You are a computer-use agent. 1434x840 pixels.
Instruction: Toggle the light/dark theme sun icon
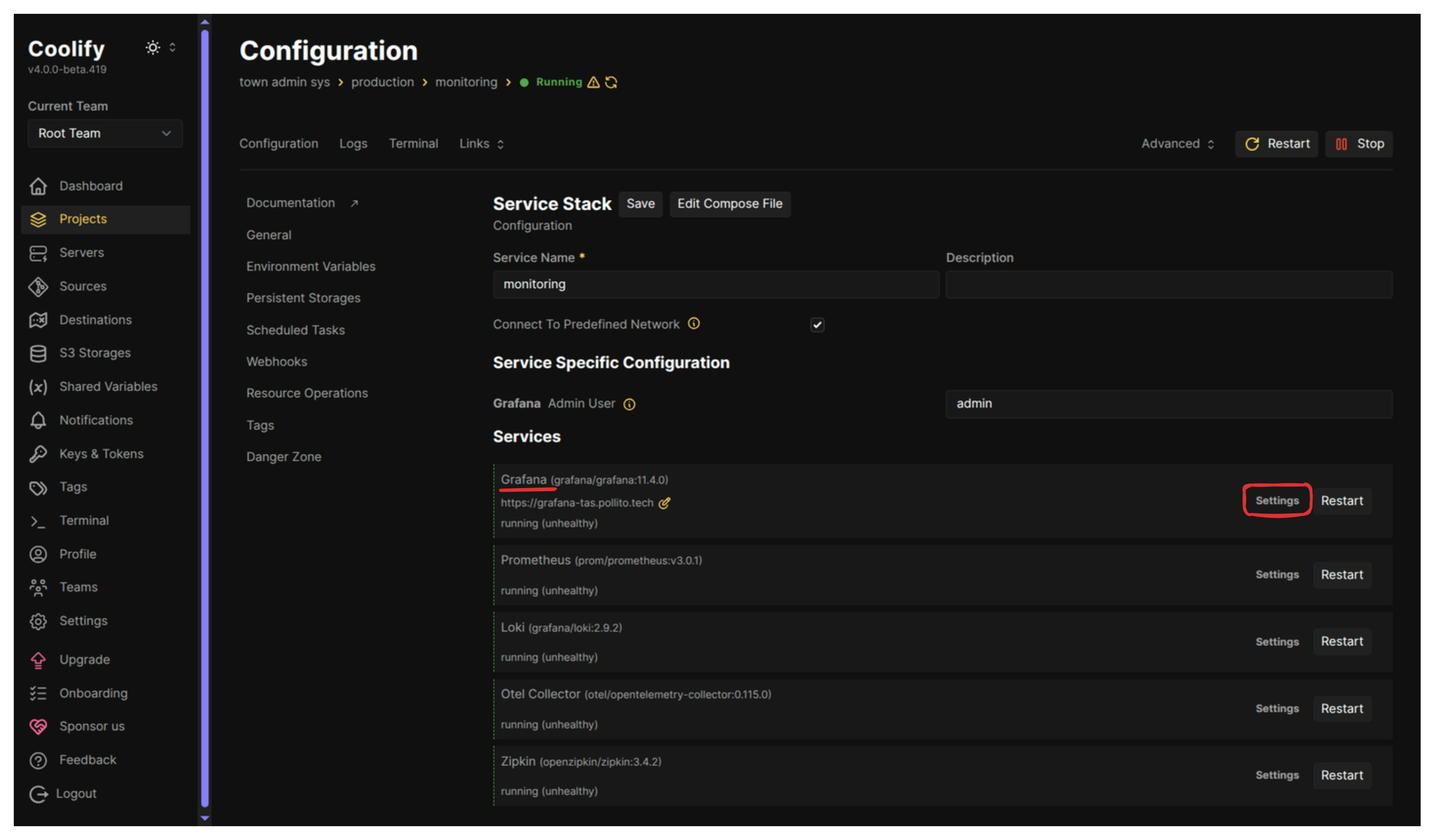click(152, 47)
